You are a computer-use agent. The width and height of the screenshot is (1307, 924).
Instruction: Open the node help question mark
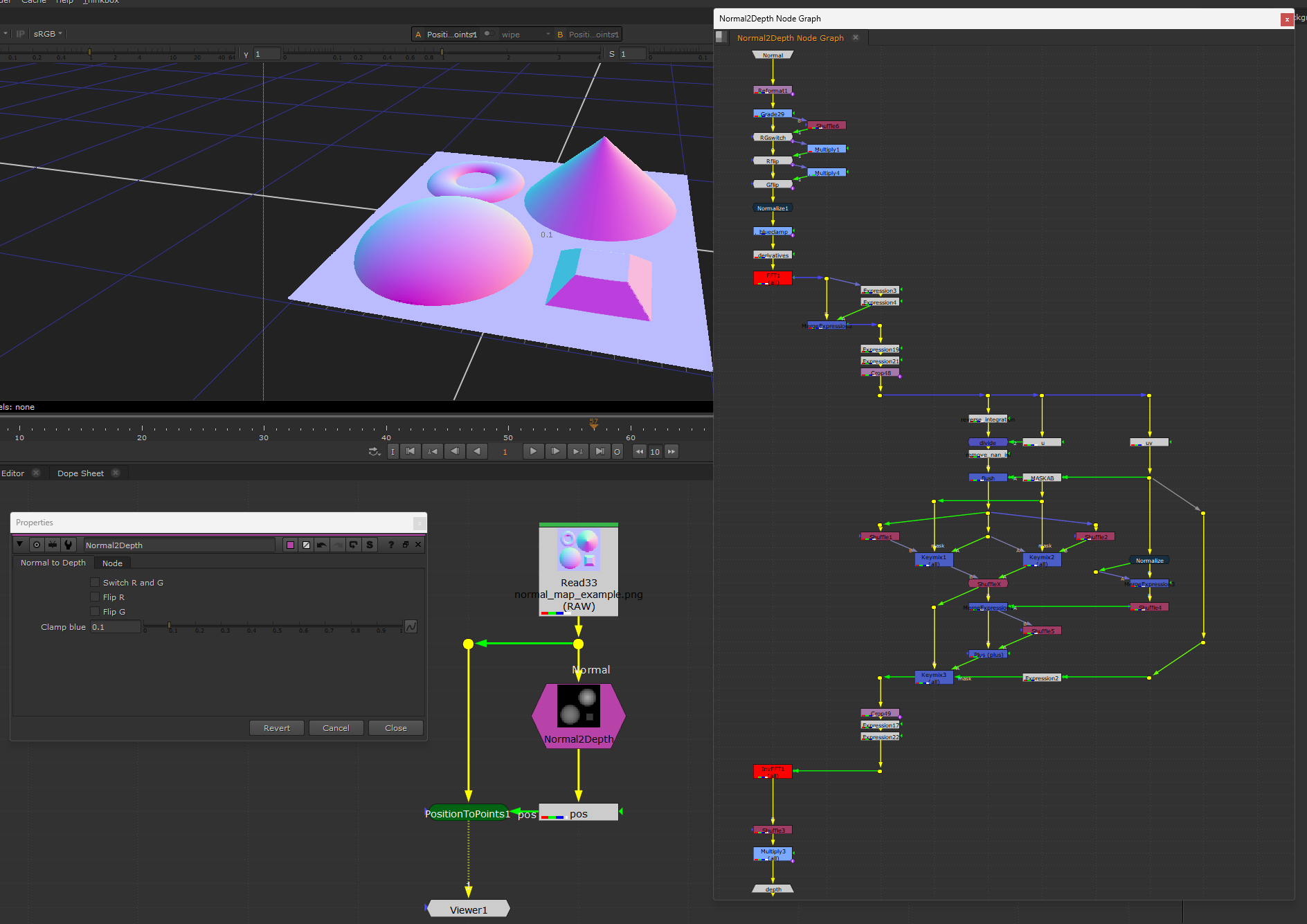coord(391,545)
